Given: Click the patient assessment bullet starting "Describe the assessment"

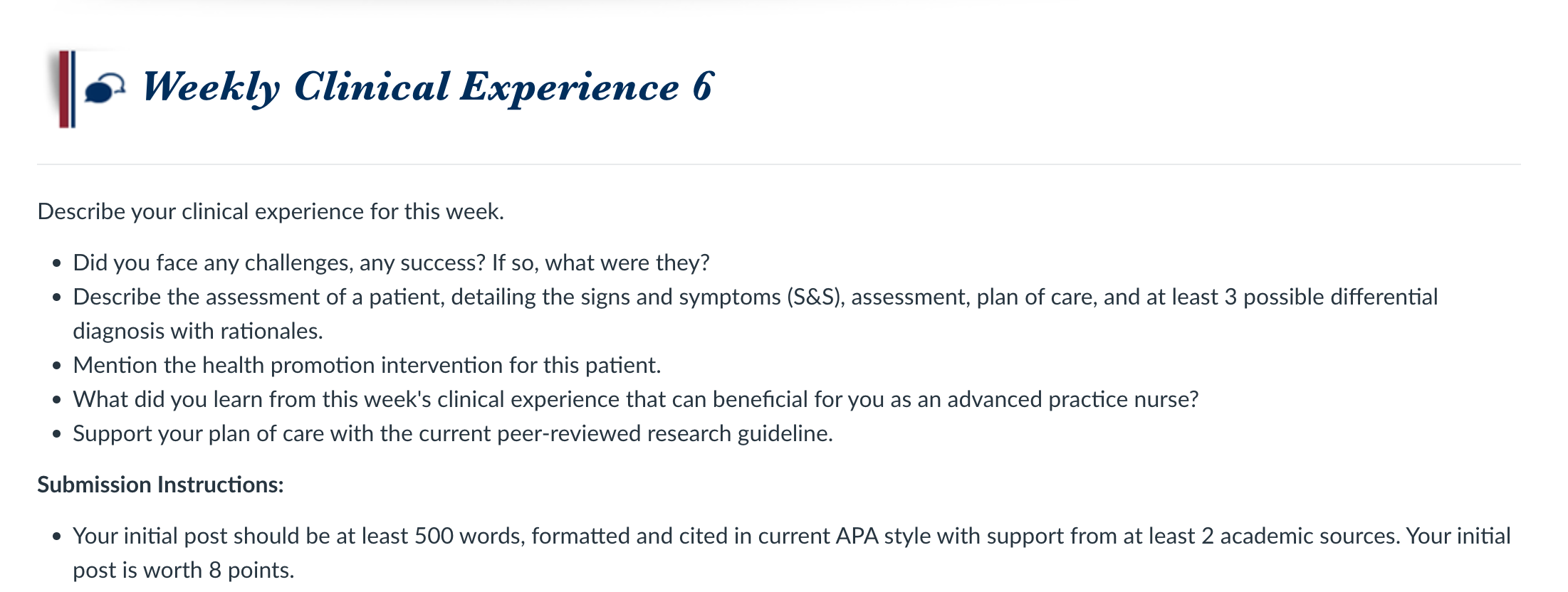Looking at the screenshot, I should pyautogui.click(x=755, y=314).
